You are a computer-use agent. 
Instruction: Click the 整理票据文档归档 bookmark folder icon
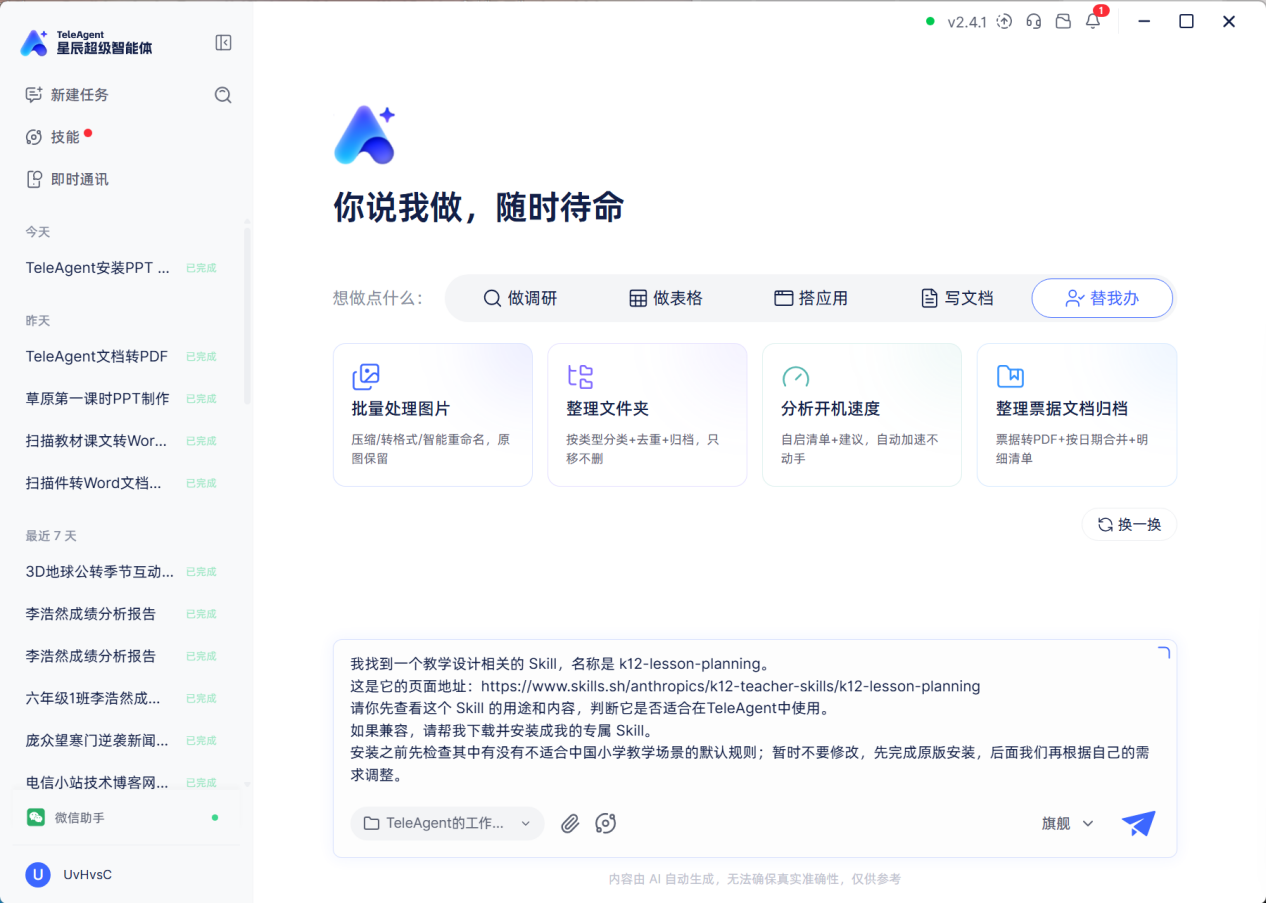(x=1010, y=376)
